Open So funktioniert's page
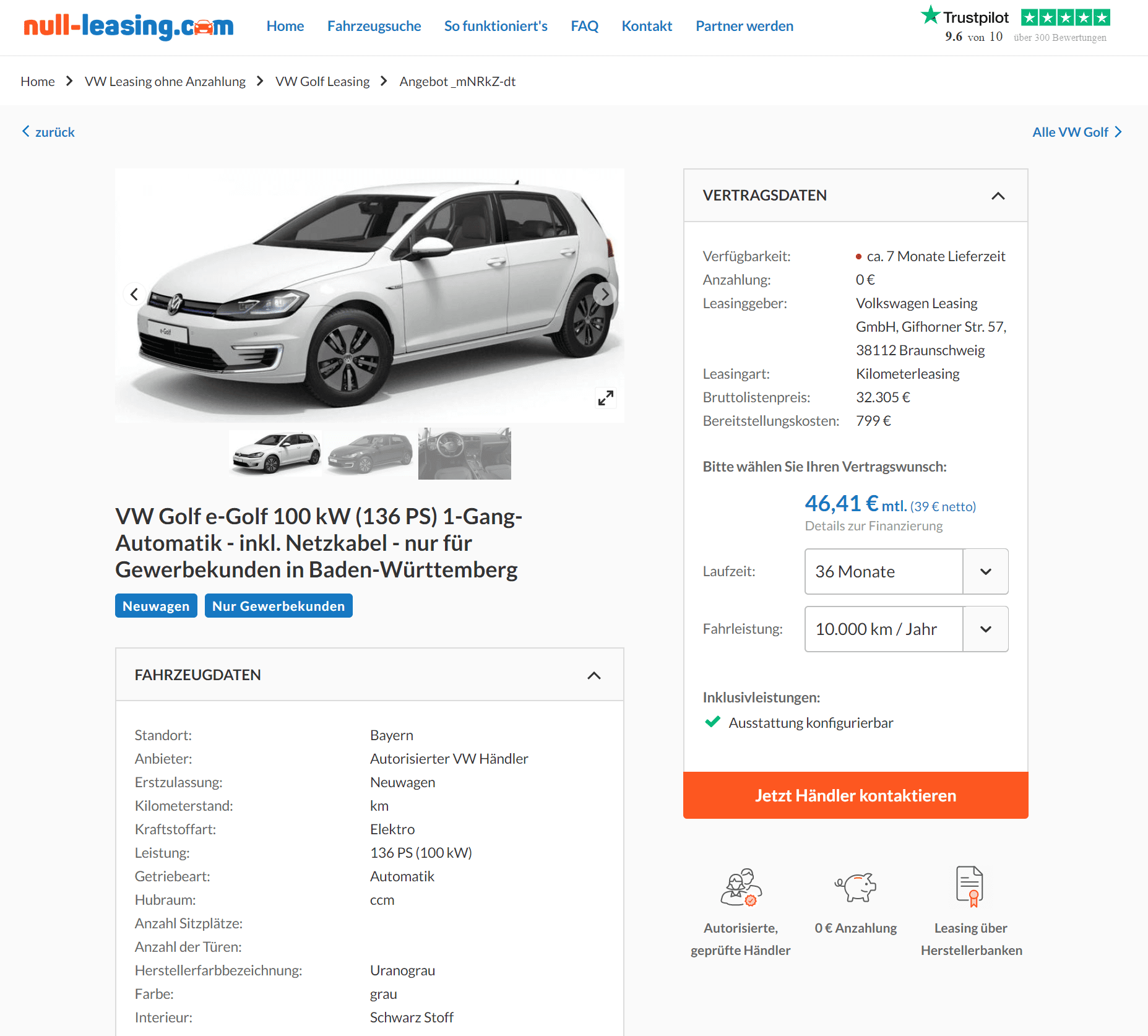This screenshot has width=1148, height=1036. 496,26
